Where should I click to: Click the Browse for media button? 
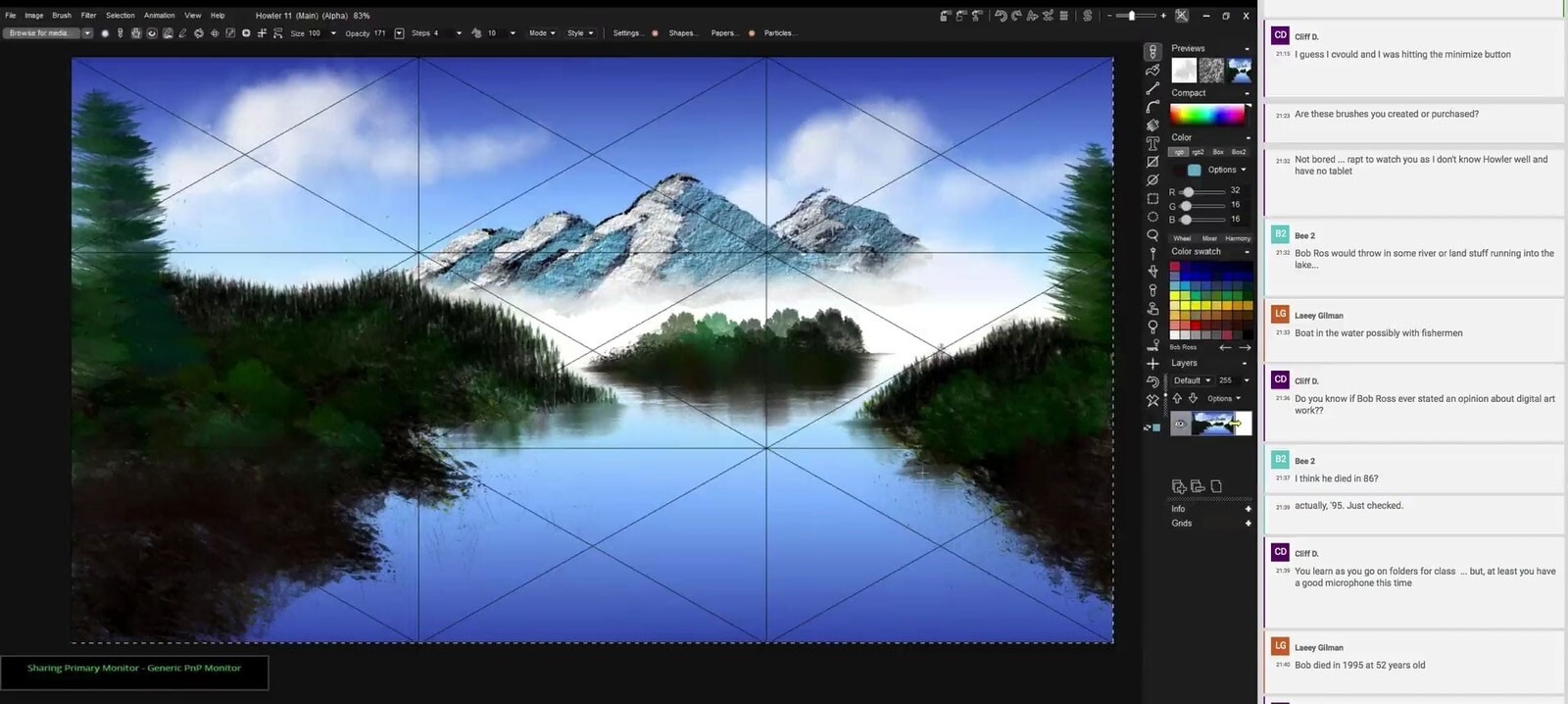(40, 33)
